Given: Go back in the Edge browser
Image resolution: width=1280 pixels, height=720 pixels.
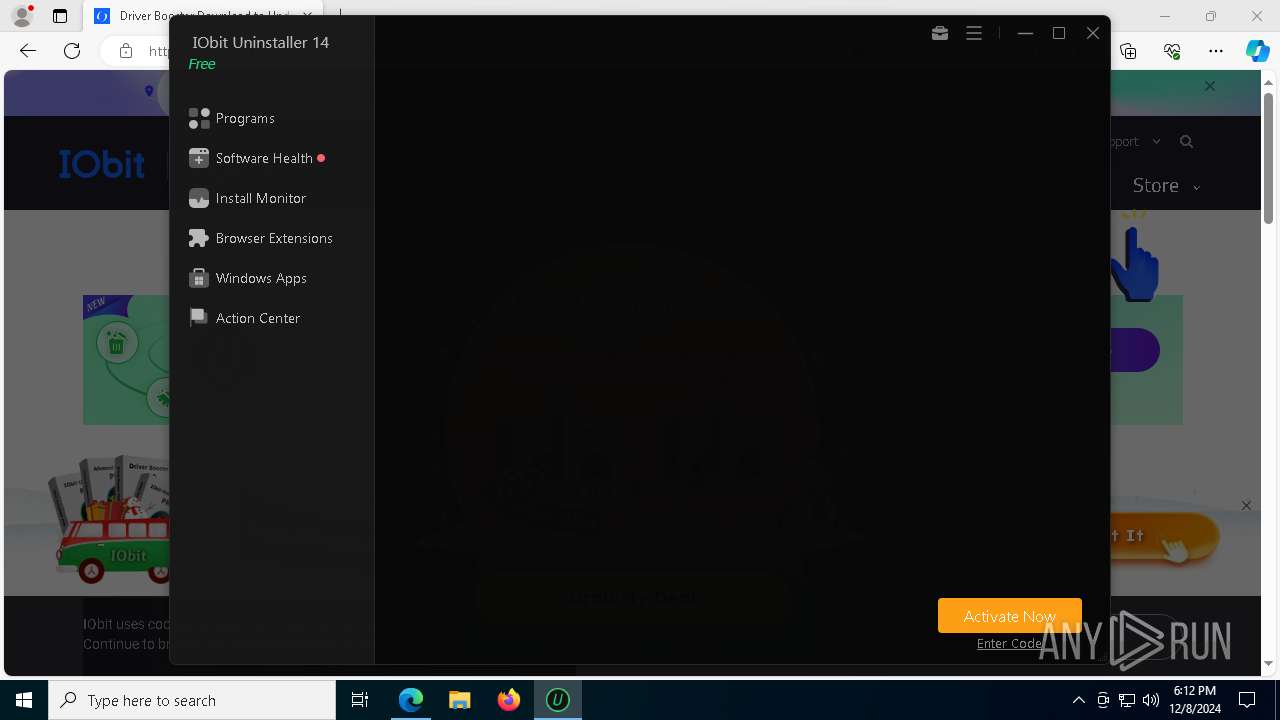Looking at the screenshot, I should pyautogui.click(x=28, y=51).
